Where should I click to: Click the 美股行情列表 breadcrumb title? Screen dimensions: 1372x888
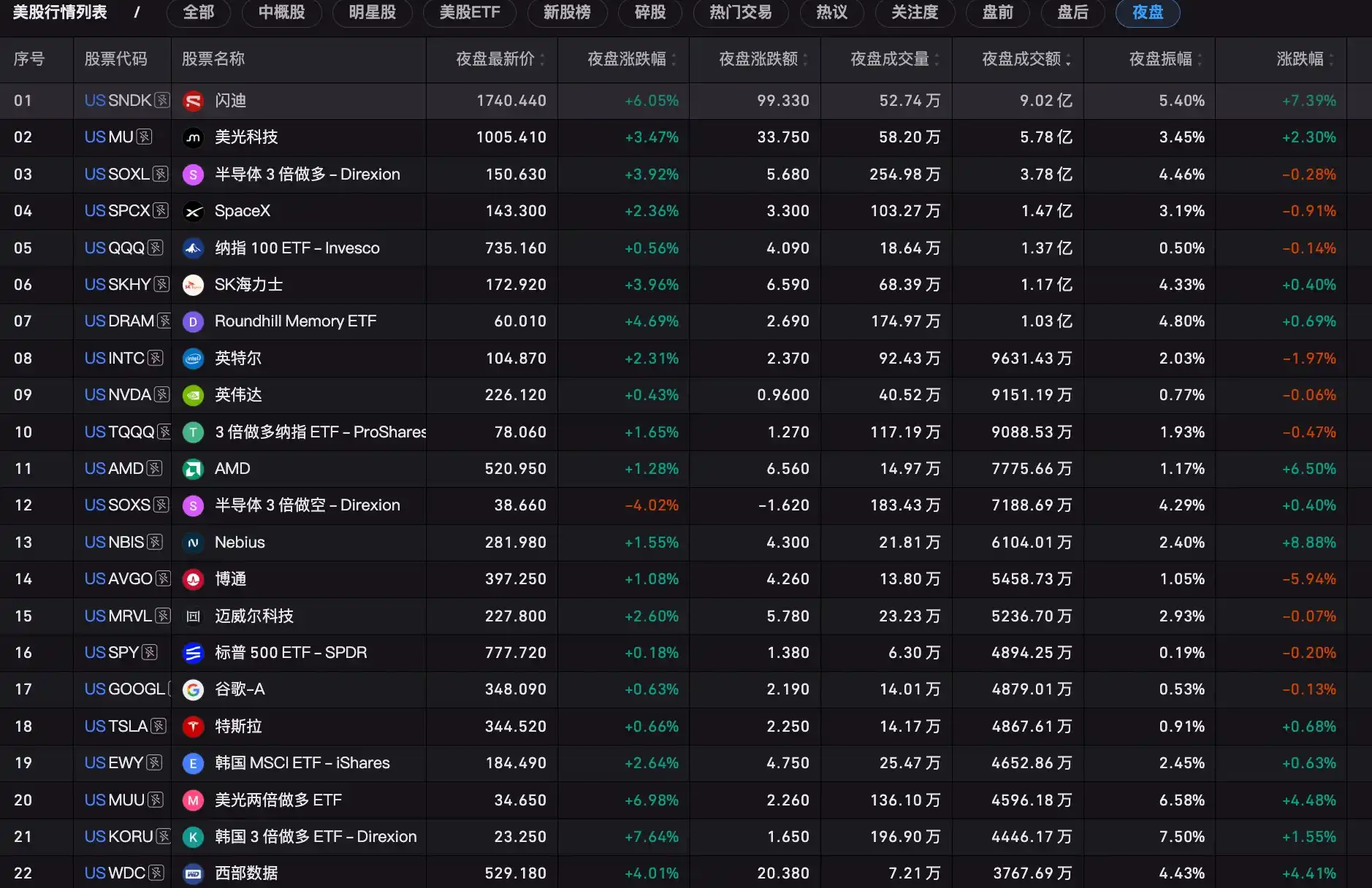click(60, 12)
